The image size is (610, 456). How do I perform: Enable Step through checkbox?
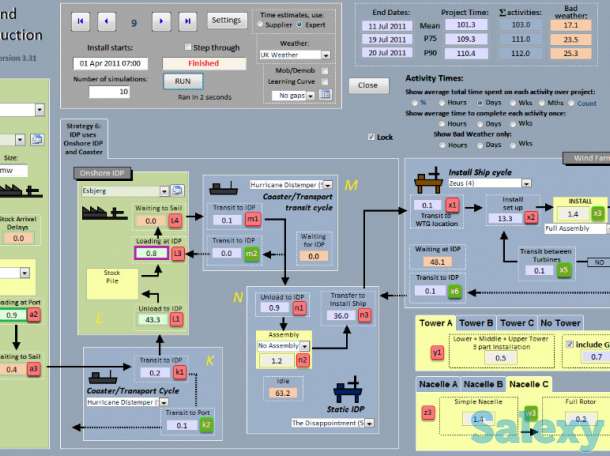(188, 47)
